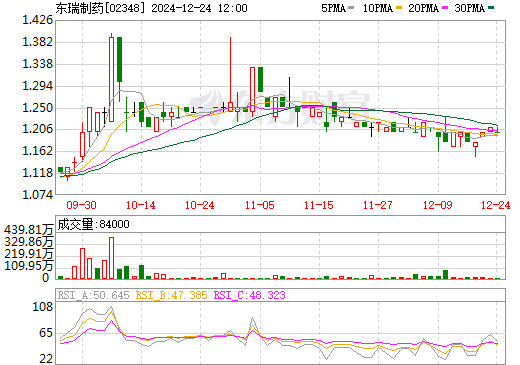This screenshot has height=365, width=520.
Task: Click the 1.382 price axis label
Action: pos(37,42)
